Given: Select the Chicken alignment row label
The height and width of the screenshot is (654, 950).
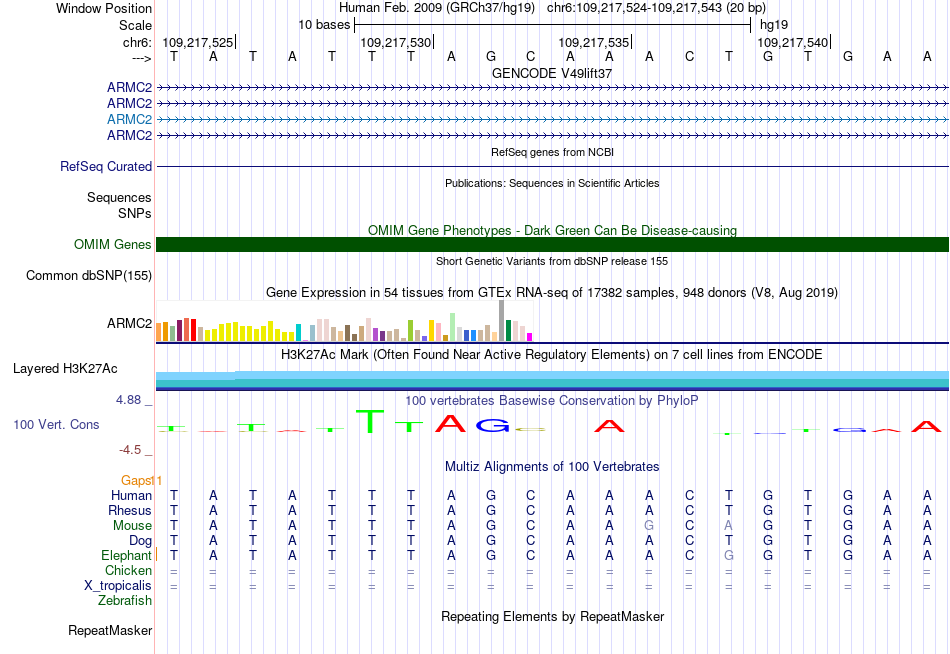Looking at the screenshot, I should [128, 570].
